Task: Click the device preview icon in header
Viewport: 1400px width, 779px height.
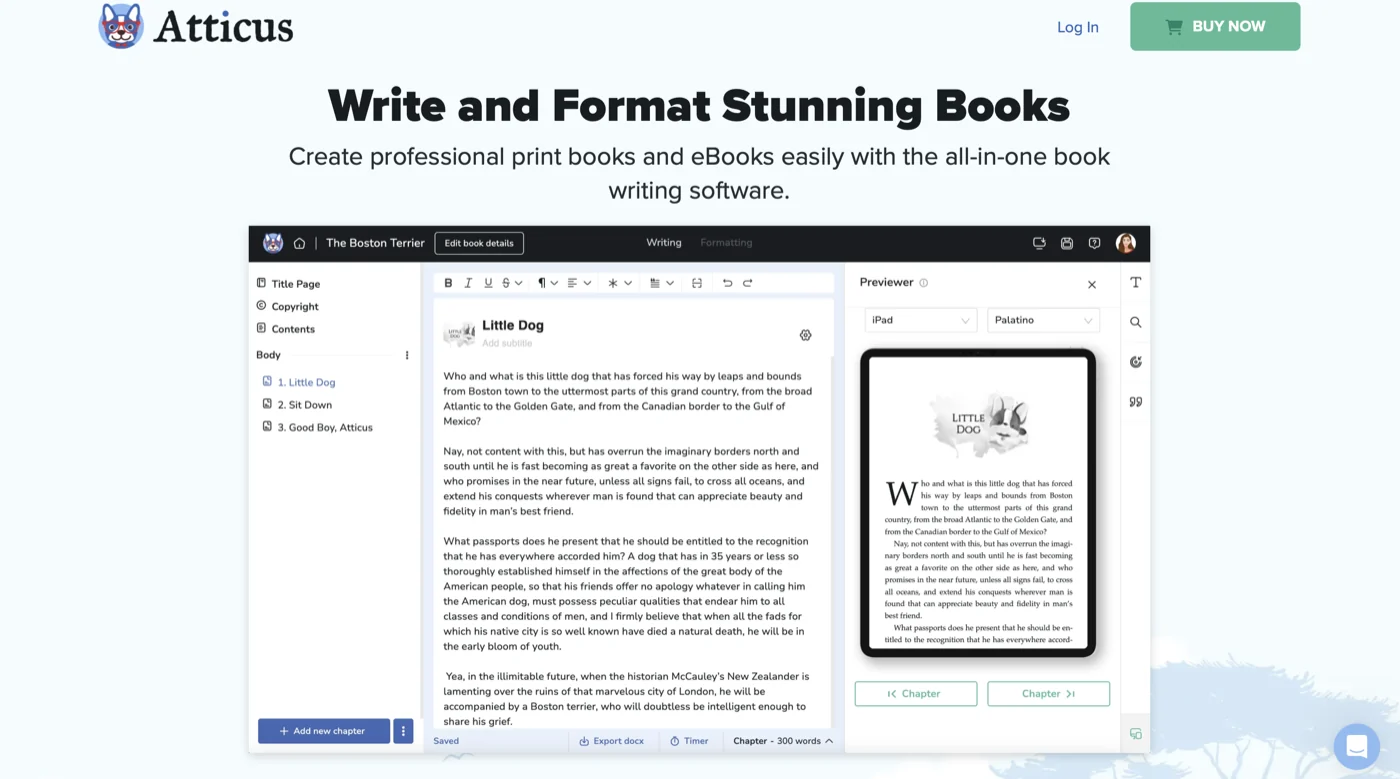Action: 1039,243
